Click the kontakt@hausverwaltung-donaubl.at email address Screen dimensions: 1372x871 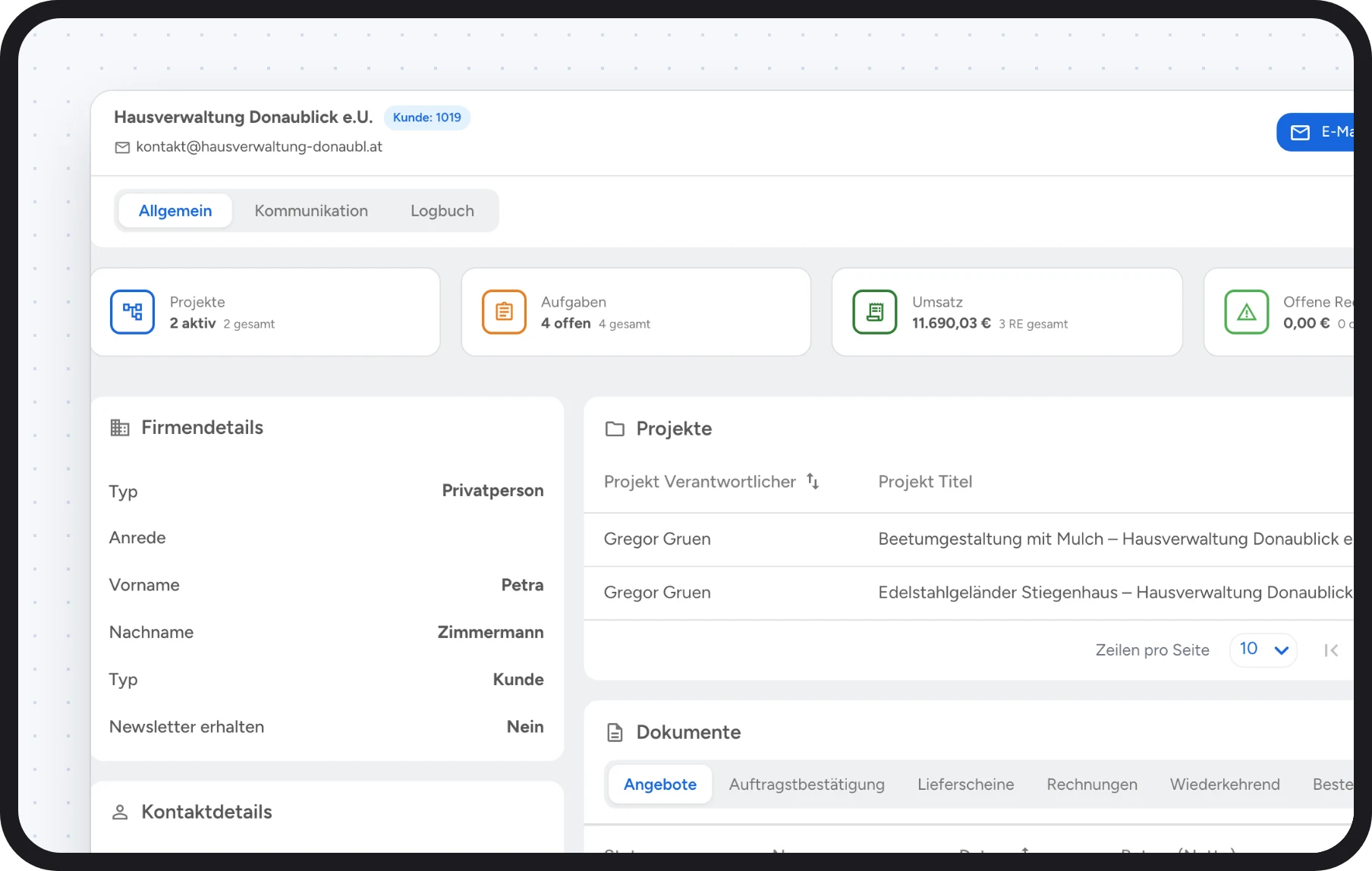259,146
